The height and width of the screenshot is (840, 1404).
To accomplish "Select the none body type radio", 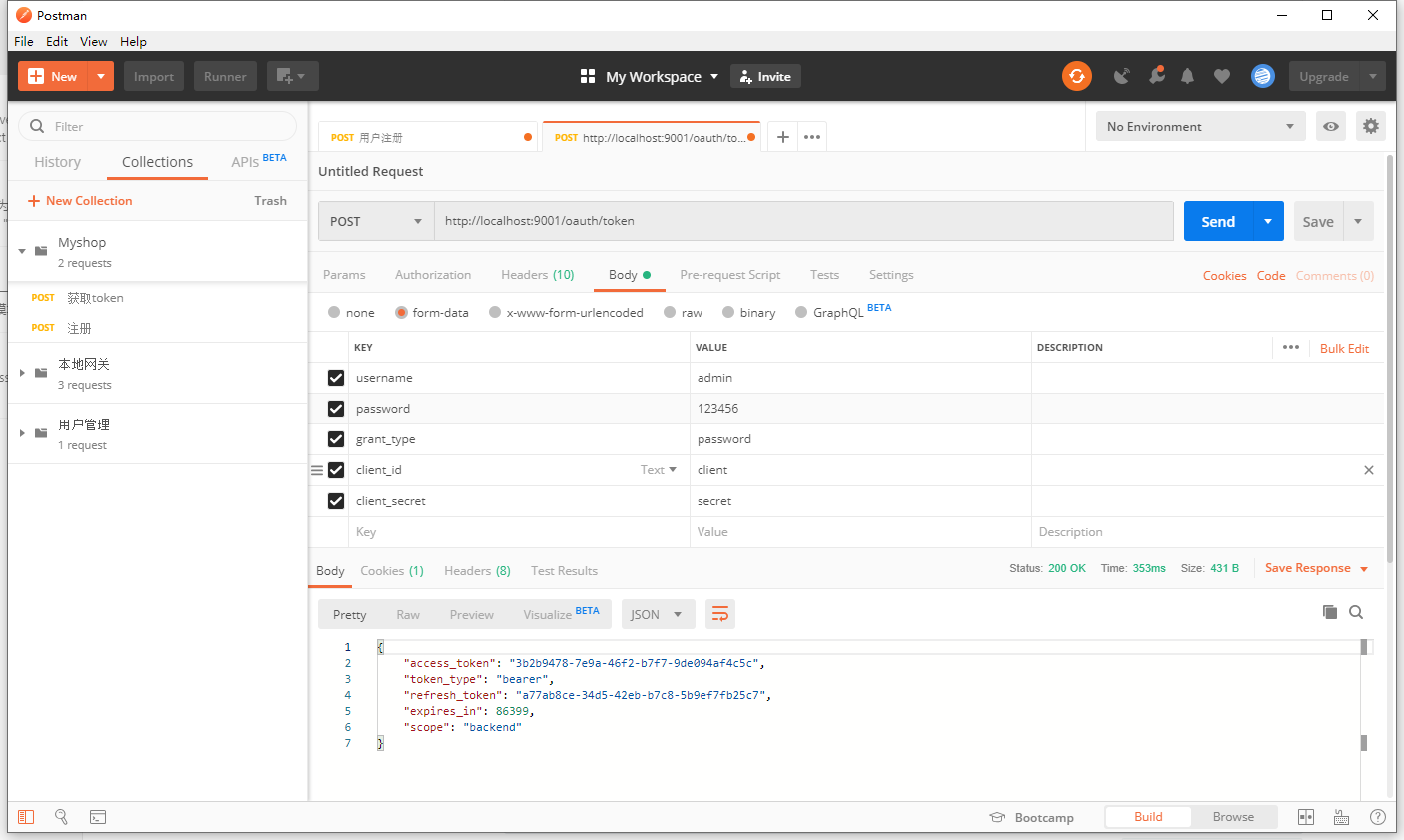I will 334,313.
